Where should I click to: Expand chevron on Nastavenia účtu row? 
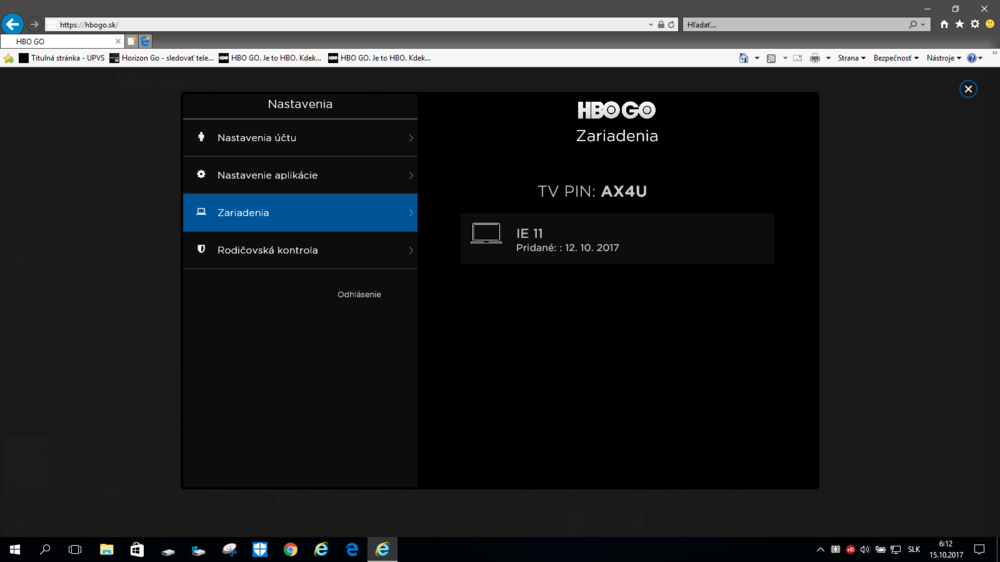(x=411, y=138)
